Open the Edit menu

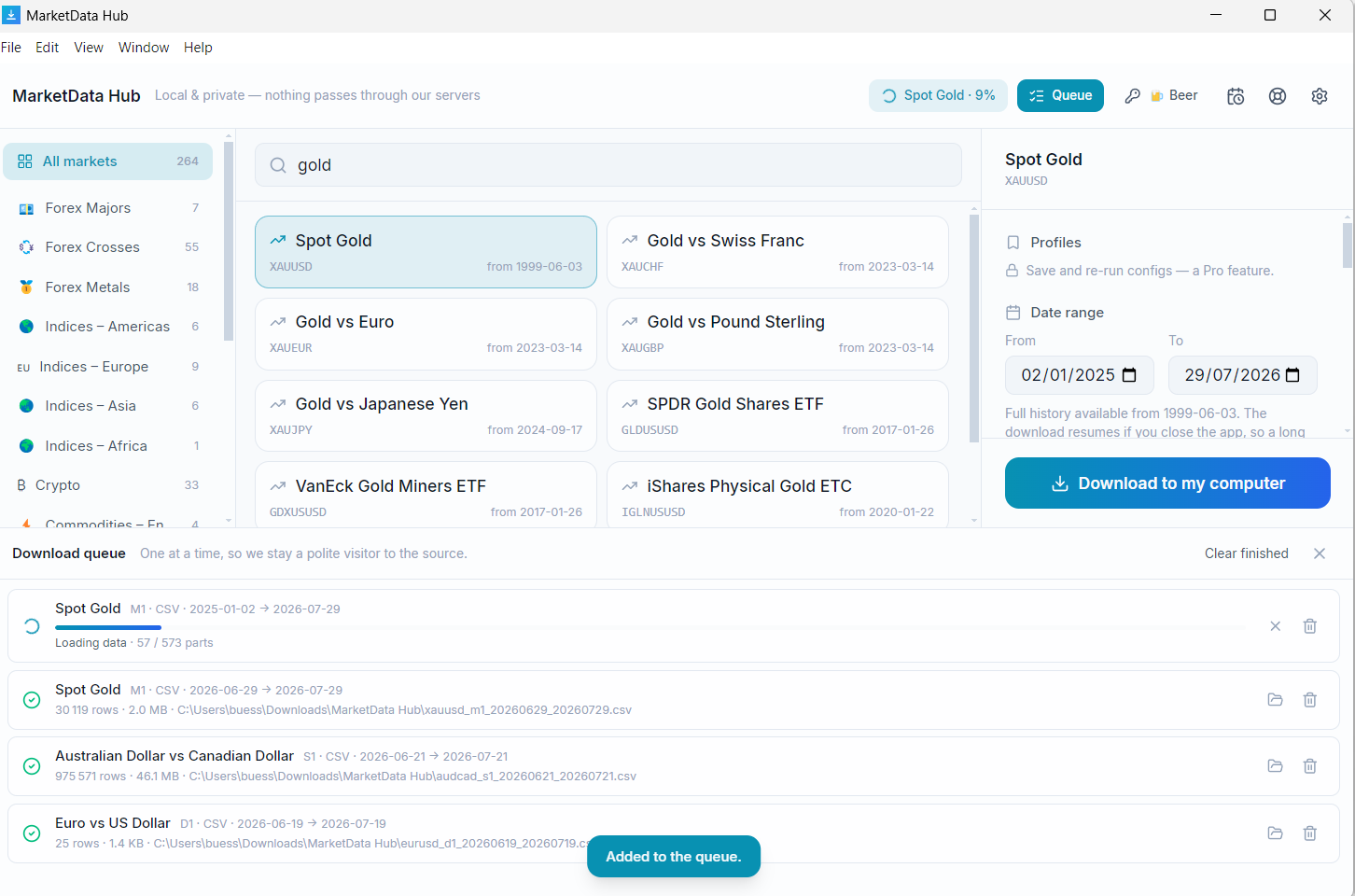coord(48,48)
